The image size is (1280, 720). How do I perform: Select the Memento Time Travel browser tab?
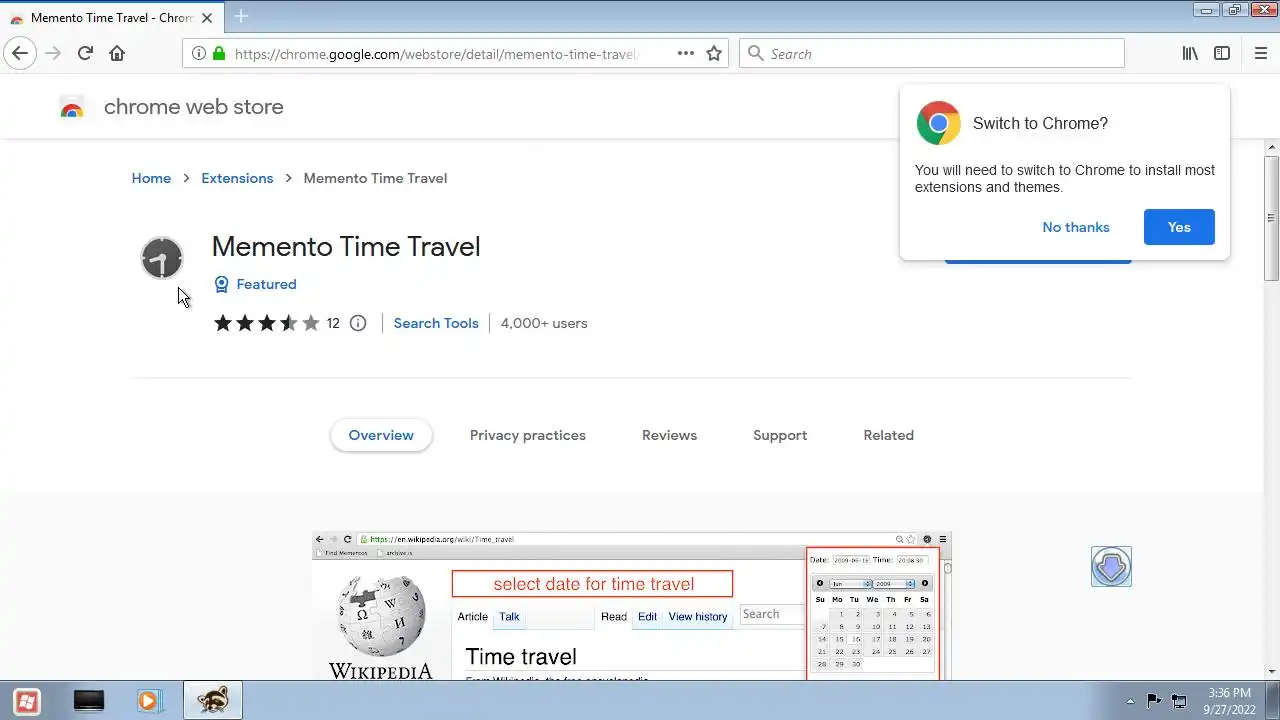coord(110,17)
